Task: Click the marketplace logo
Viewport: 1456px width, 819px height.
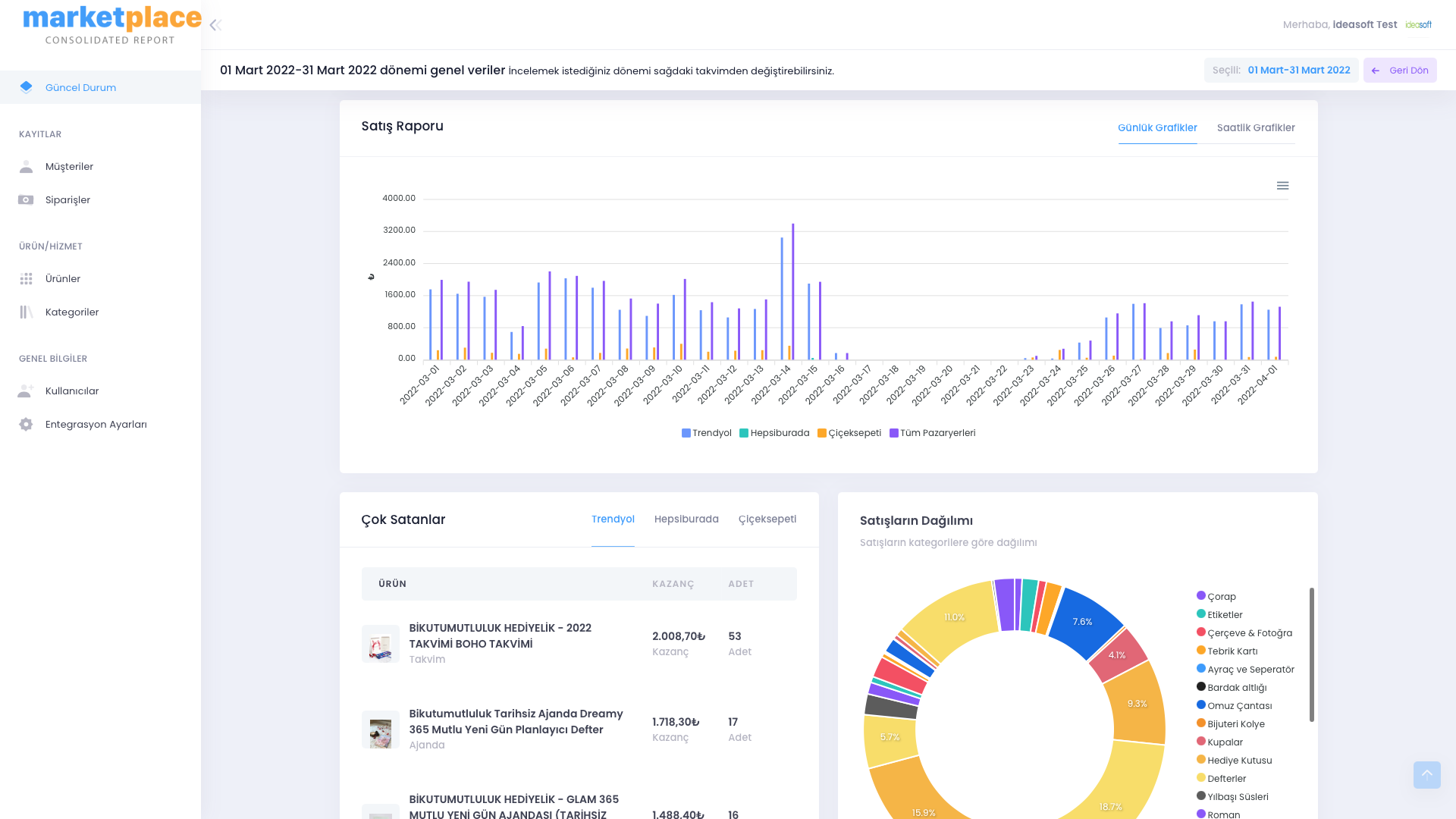Action: pyautogui.click(x=112, y=25)
